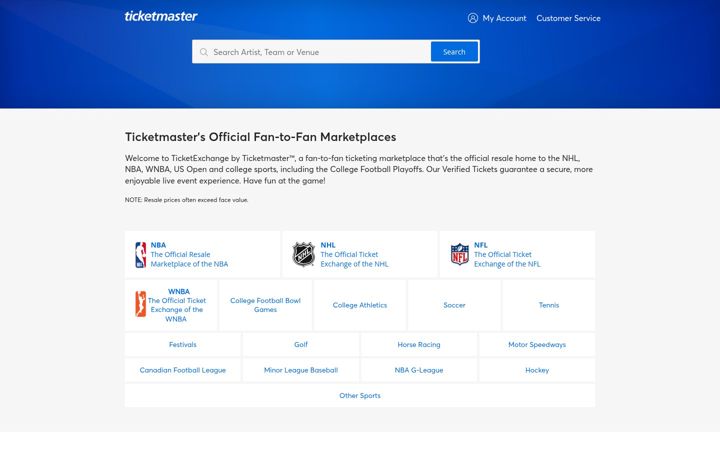Image resolution: width=720 pixels, height=450 pixels.
Task: Focus the Search Artist, Team or Venue field
Action: coord(311,52)
